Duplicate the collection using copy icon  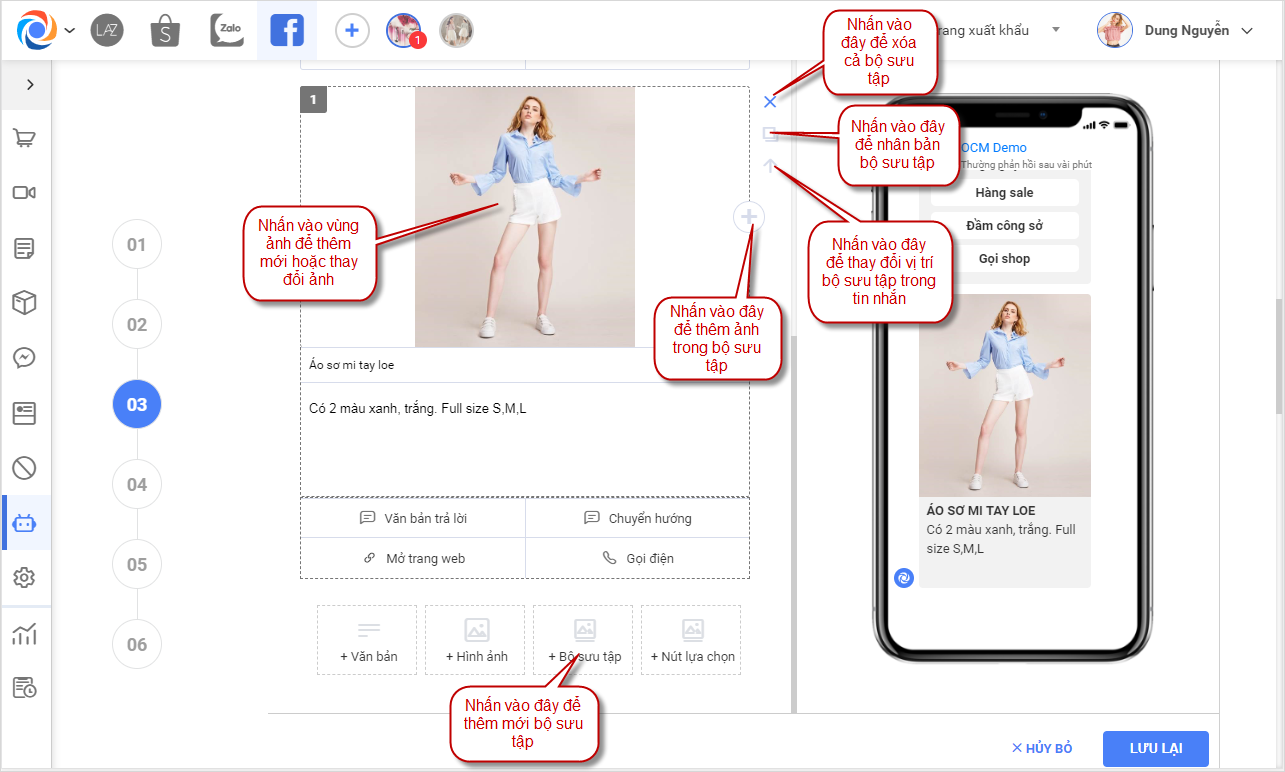(x=769, y=133)
